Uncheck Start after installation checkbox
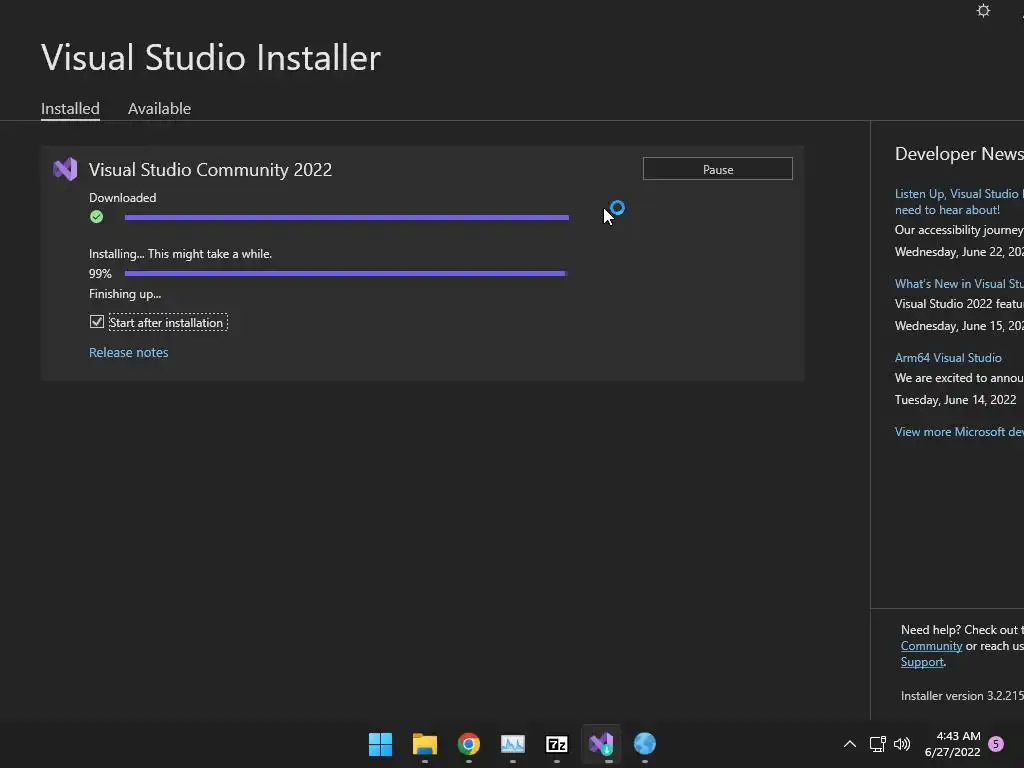 [97, 322]
